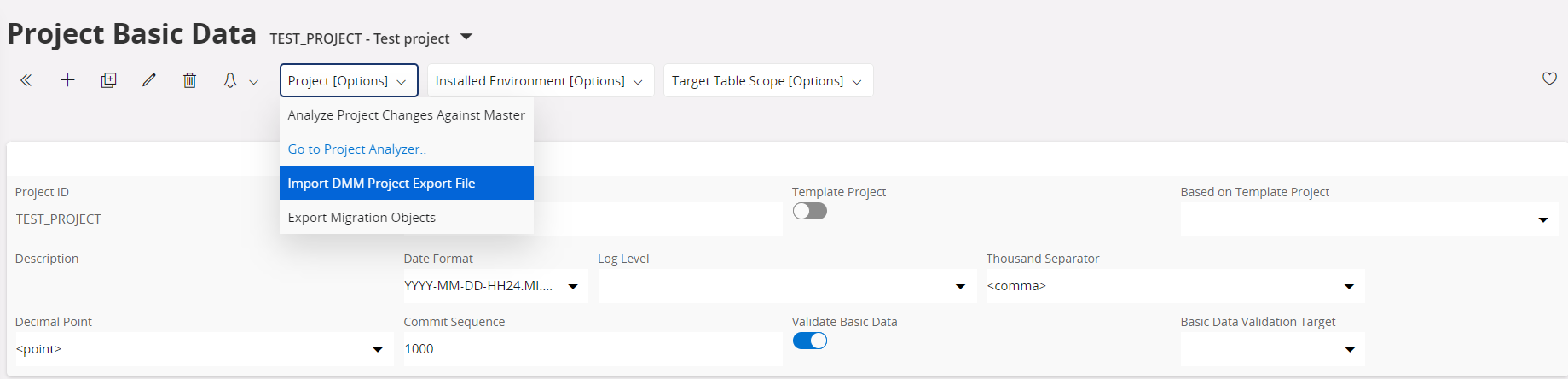Enable the Template Project toggle
The image size is (1568, 379).
tap(809, 212)
